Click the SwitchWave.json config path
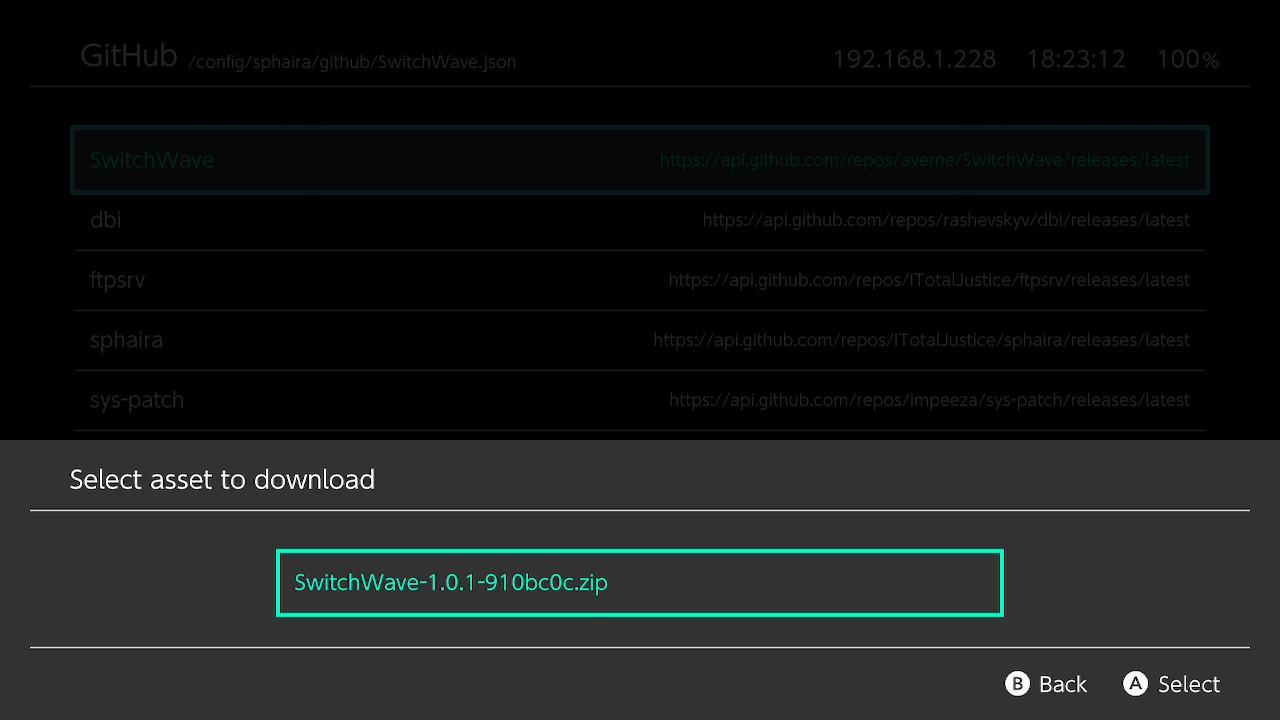 pos(353,62)
